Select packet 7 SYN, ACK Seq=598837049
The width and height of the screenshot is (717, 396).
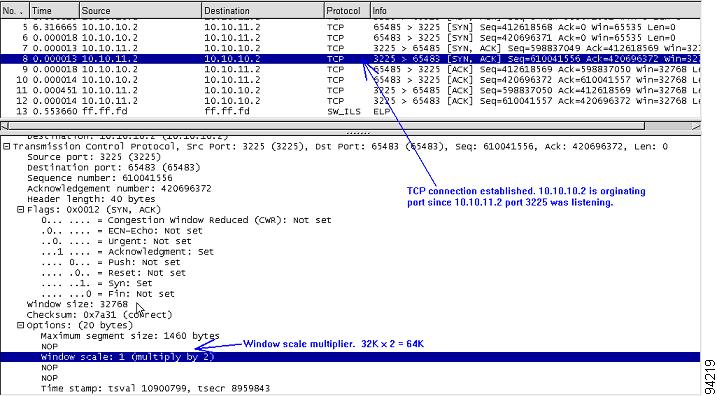(x=350, y=48)
